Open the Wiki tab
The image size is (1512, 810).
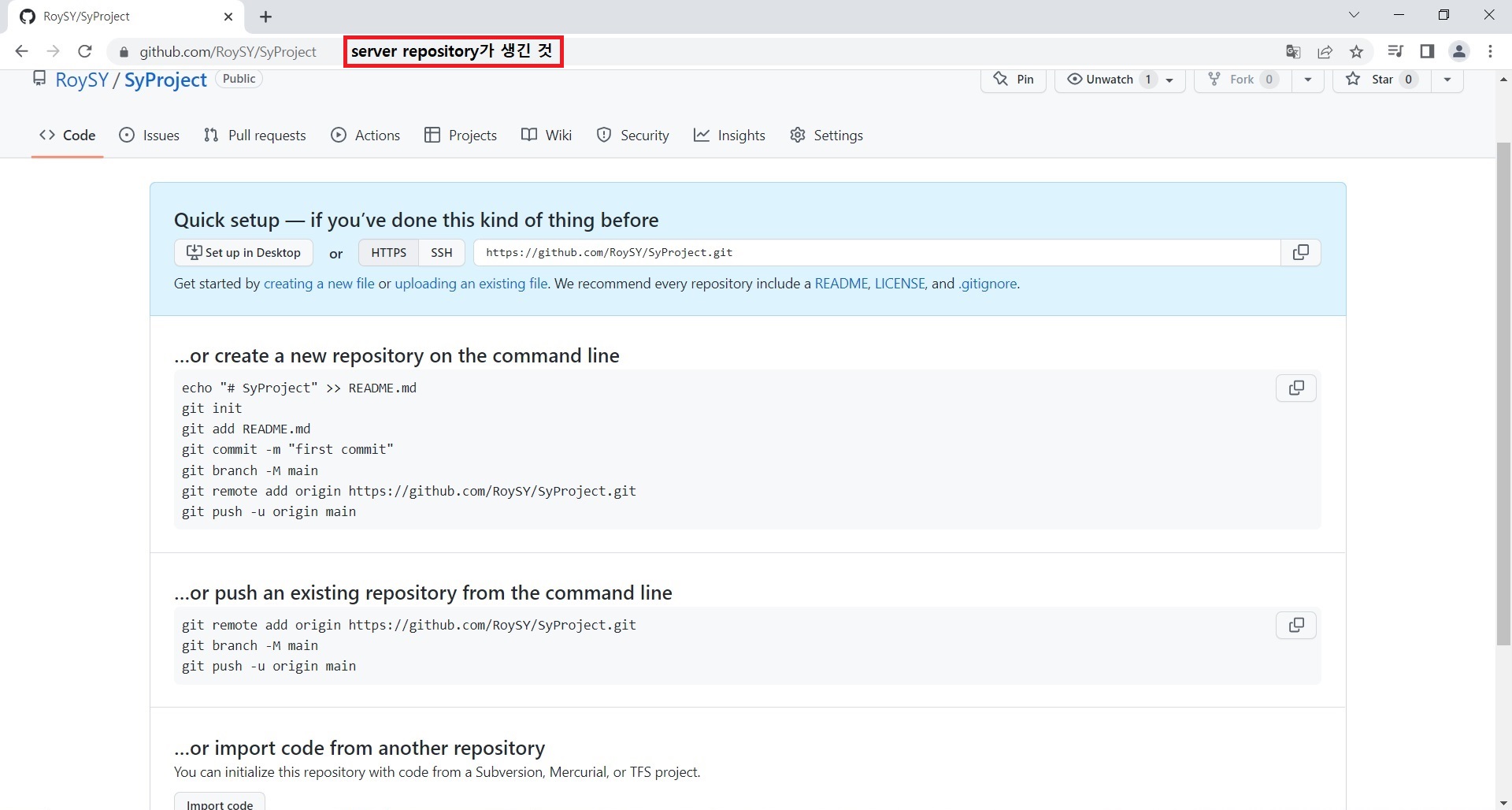(547, 136)
